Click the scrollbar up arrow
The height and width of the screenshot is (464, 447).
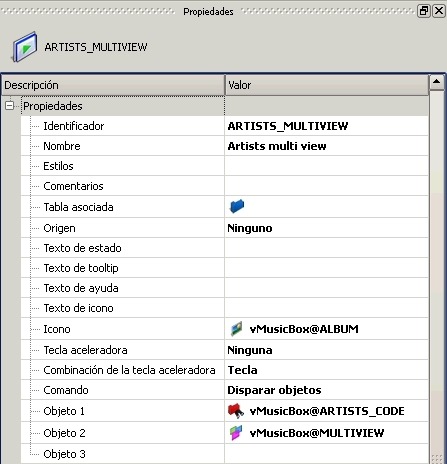coord(437,82)
